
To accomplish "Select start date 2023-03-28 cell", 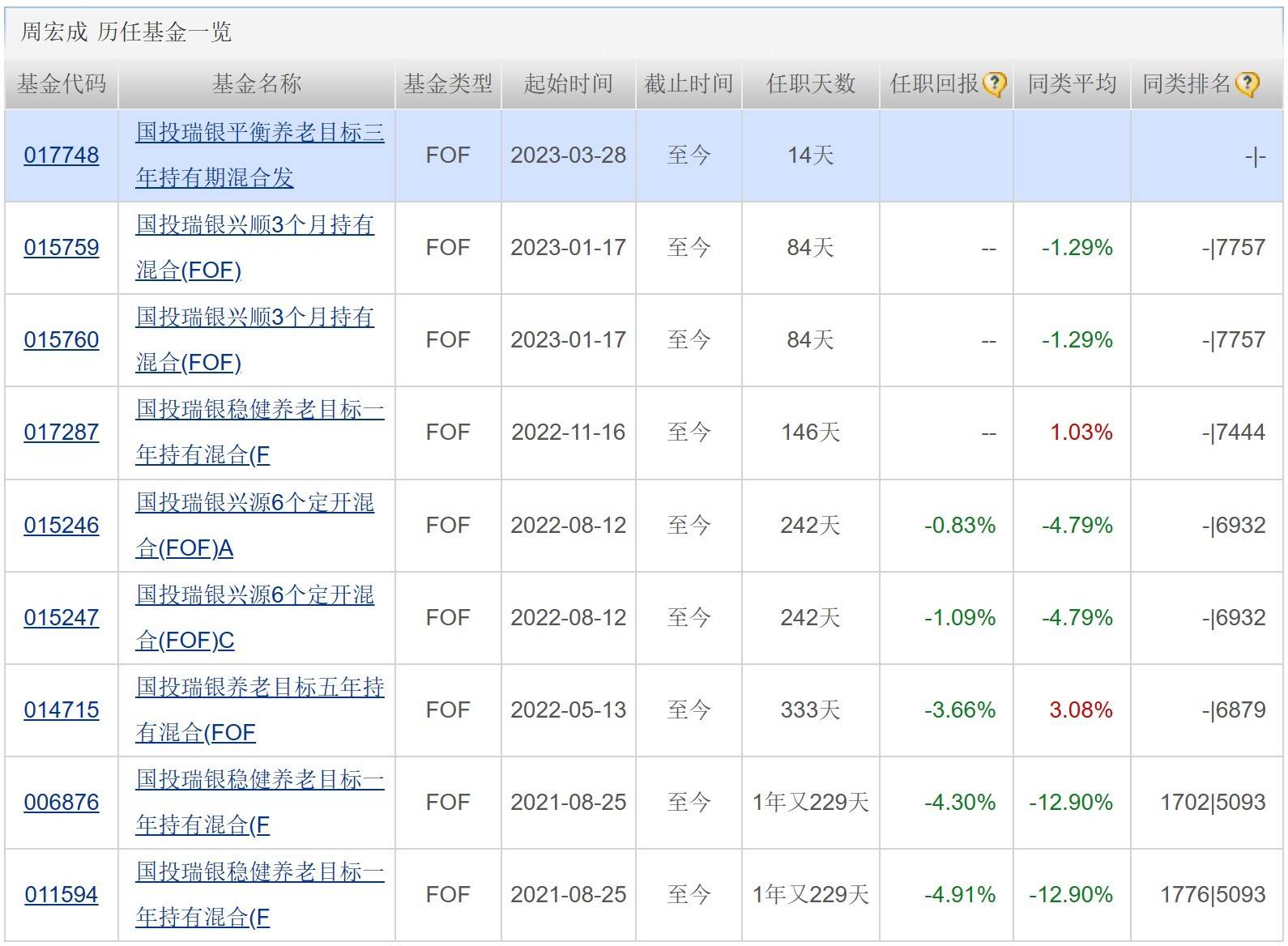I will coord(569,156).
